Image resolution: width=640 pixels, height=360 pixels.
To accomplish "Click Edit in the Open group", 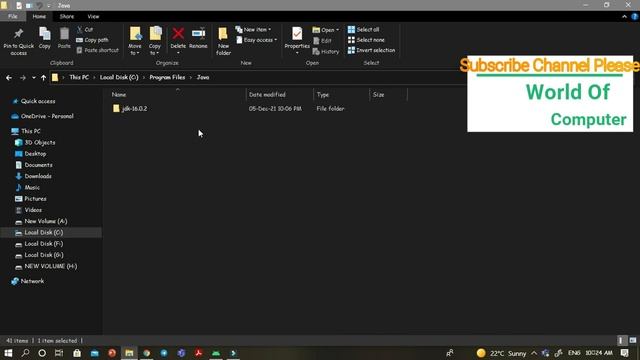I will (x=322, y=41).
